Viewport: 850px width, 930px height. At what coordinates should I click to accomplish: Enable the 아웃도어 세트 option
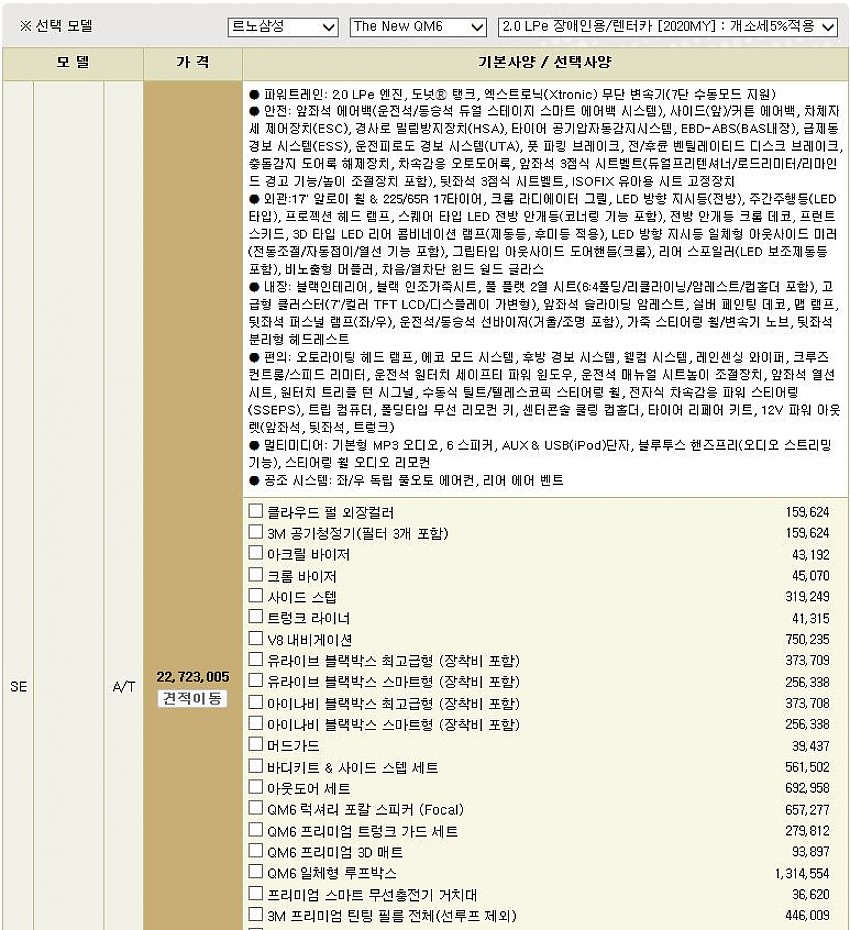[x=255, y=787]
